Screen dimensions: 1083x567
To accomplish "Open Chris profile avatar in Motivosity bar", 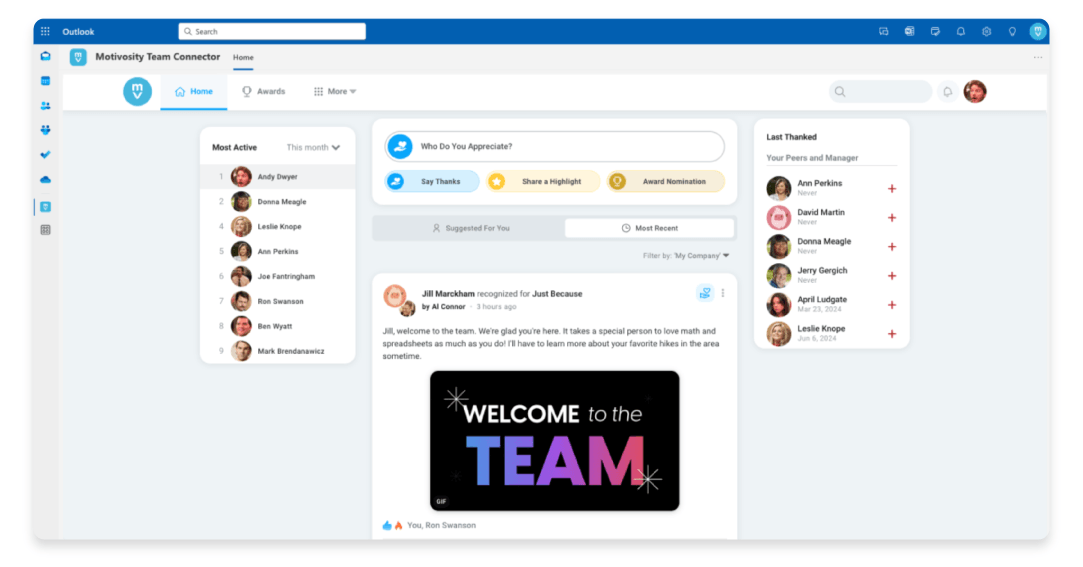I will tap(975, 91).
